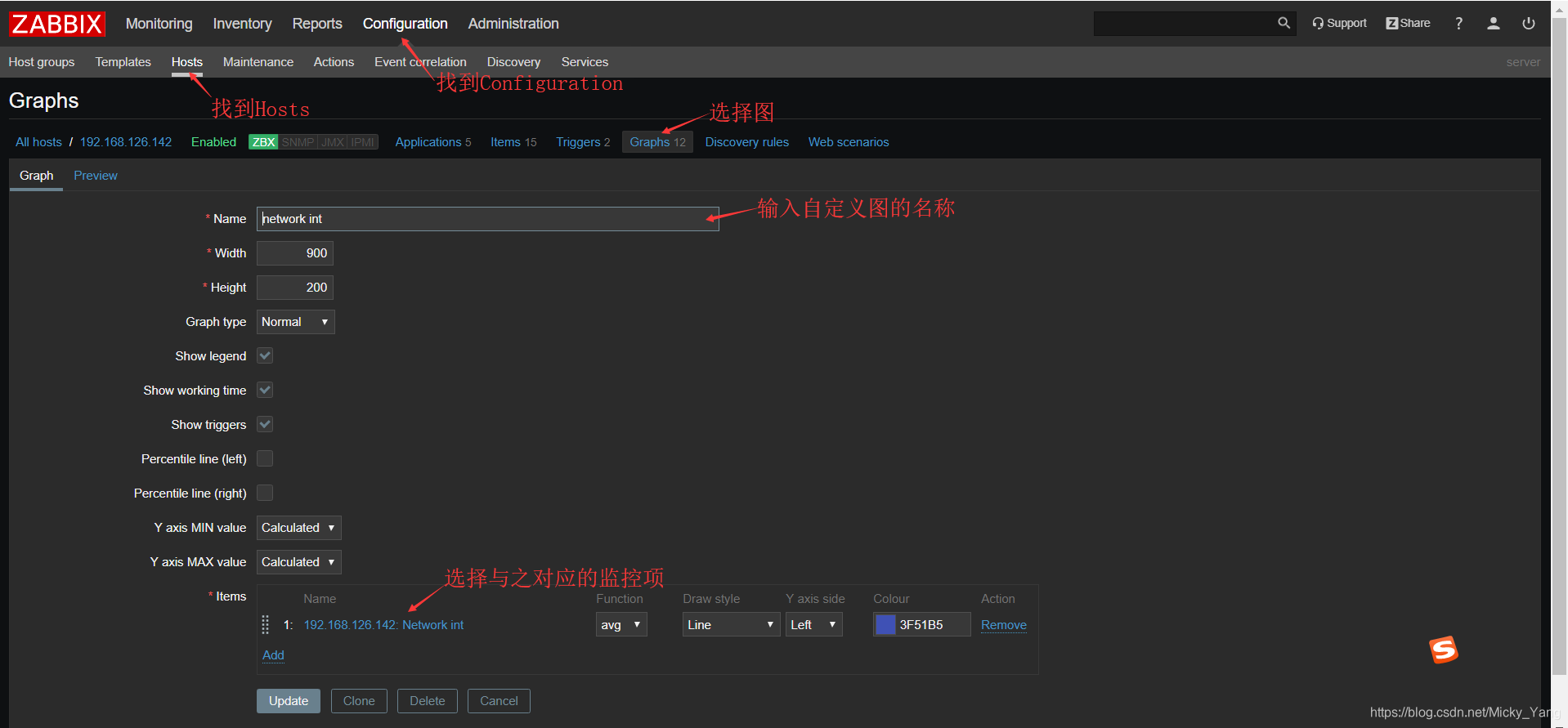Viewport: 1568px width, 728px height.
Task: Switch to the Preview tab
Action: pos(96,176)
